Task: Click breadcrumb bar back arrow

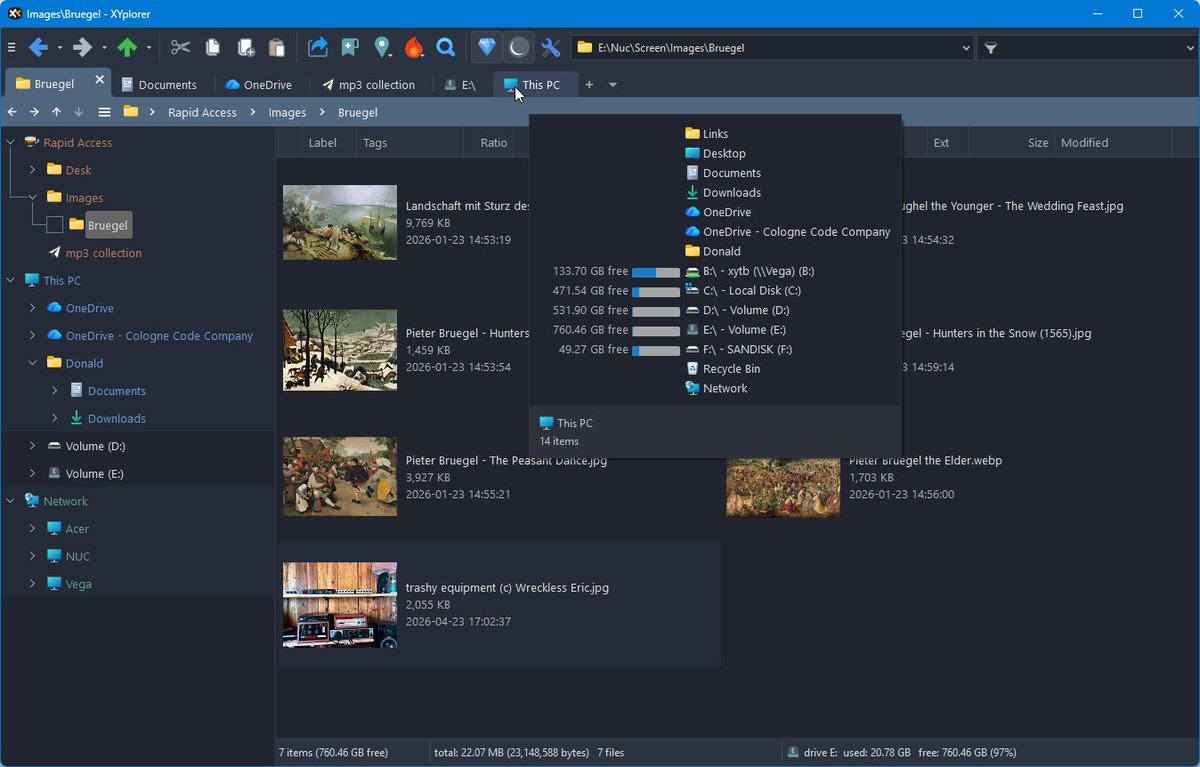Action: click(12, 112)
